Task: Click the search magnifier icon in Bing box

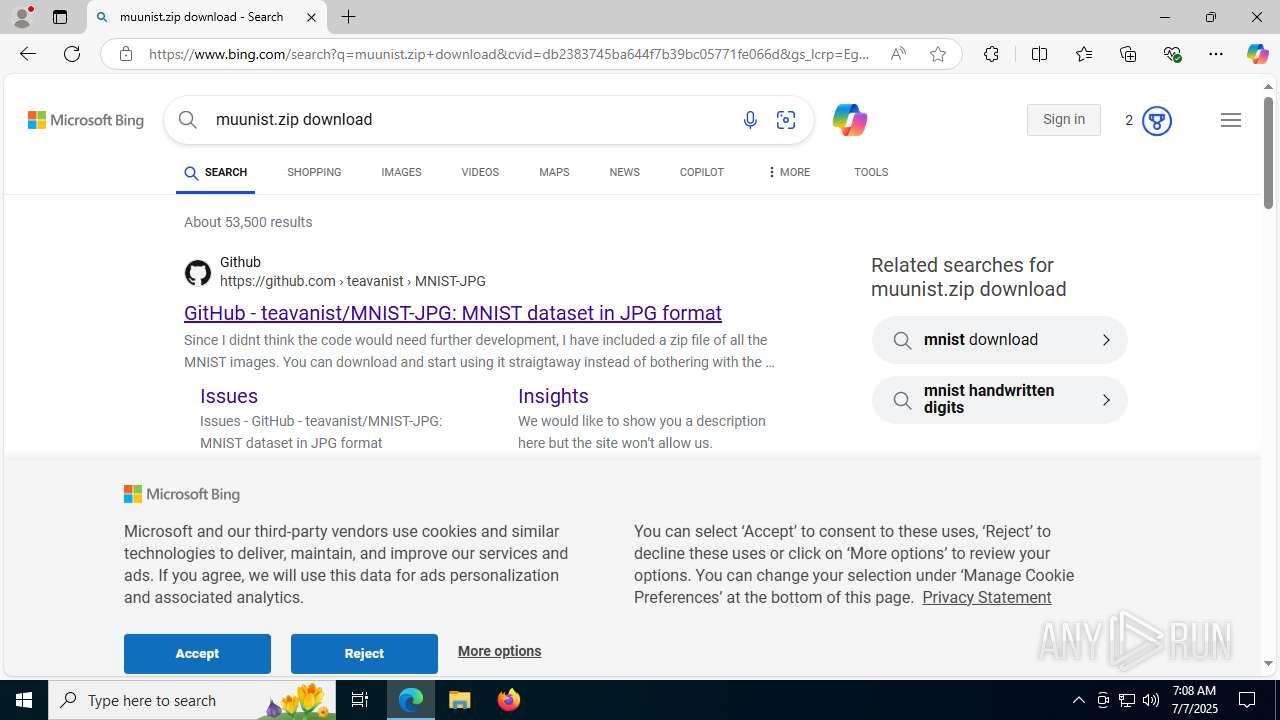Action: [188, 120]
